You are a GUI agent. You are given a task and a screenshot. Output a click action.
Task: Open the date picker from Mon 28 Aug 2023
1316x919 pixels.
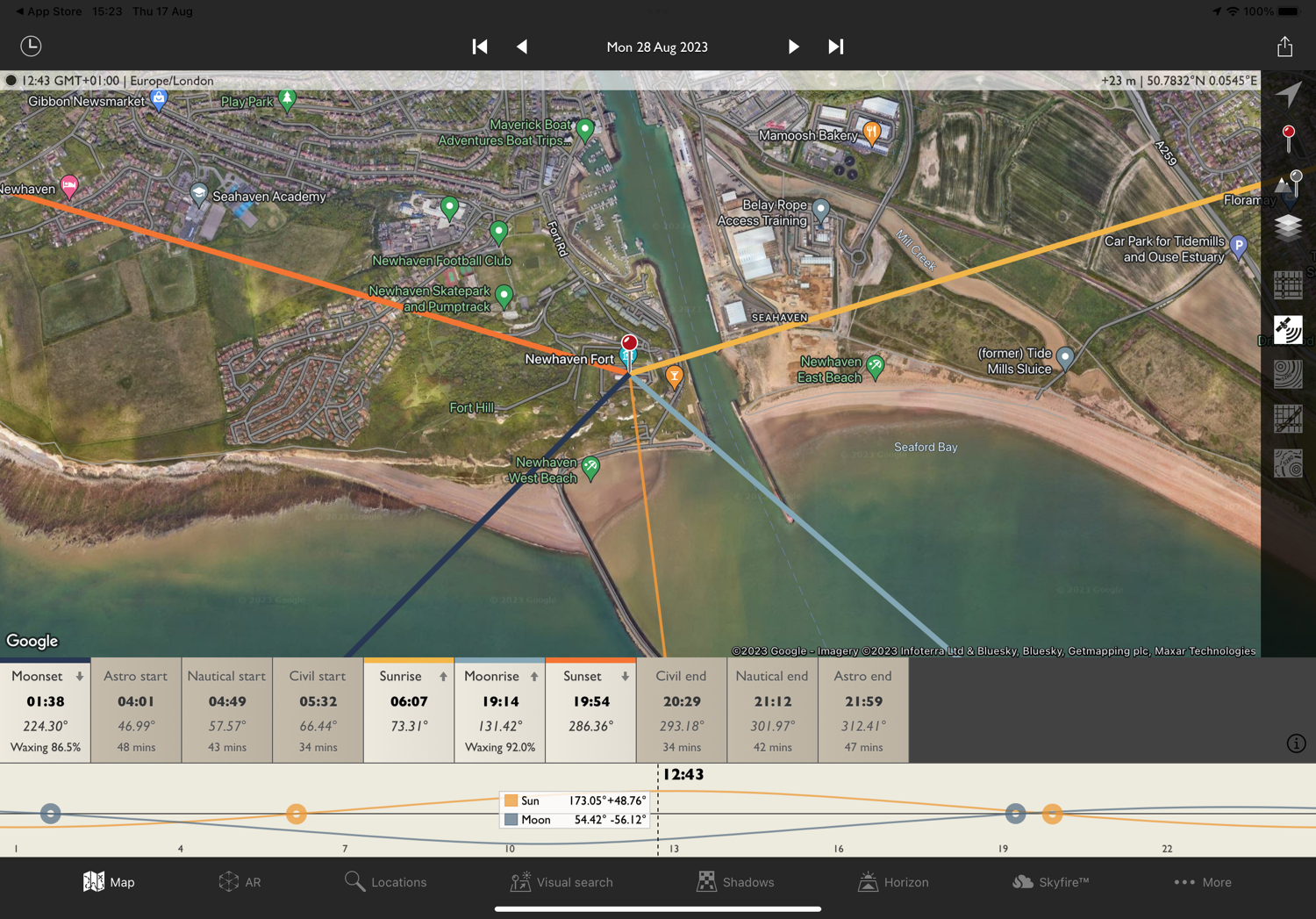657,47
